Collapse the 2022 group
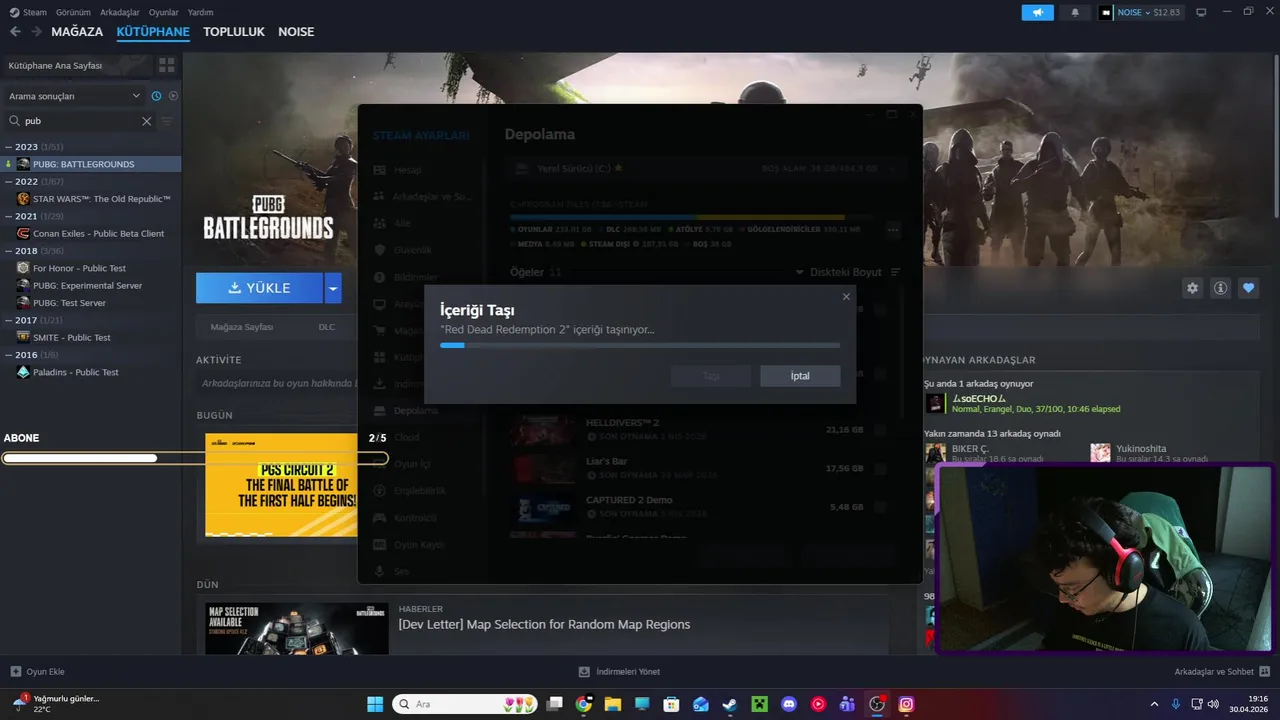Image resolution: width=1280 pixels, height=720 pixels. (x=9, y=182)
